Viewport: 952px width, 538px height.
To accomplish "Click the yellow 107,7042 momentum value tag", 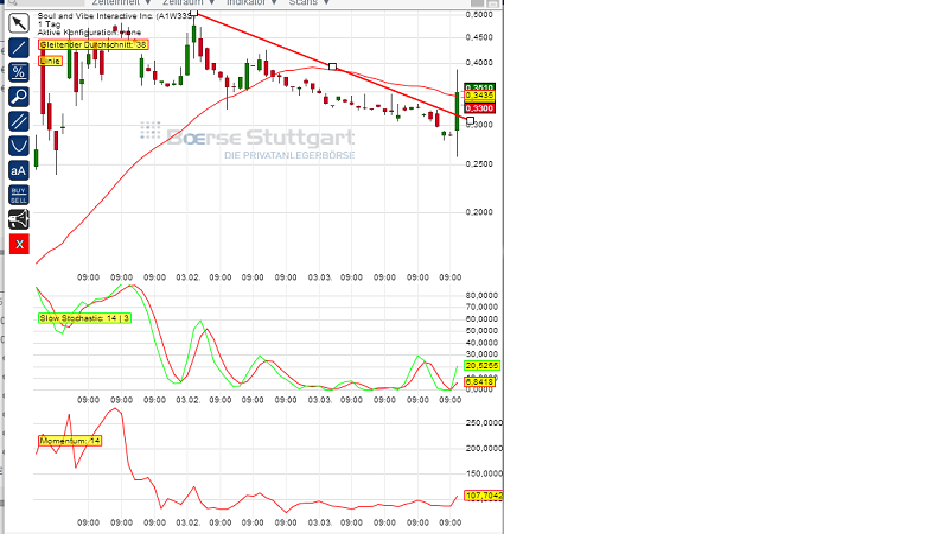I will tap(484, 495).
